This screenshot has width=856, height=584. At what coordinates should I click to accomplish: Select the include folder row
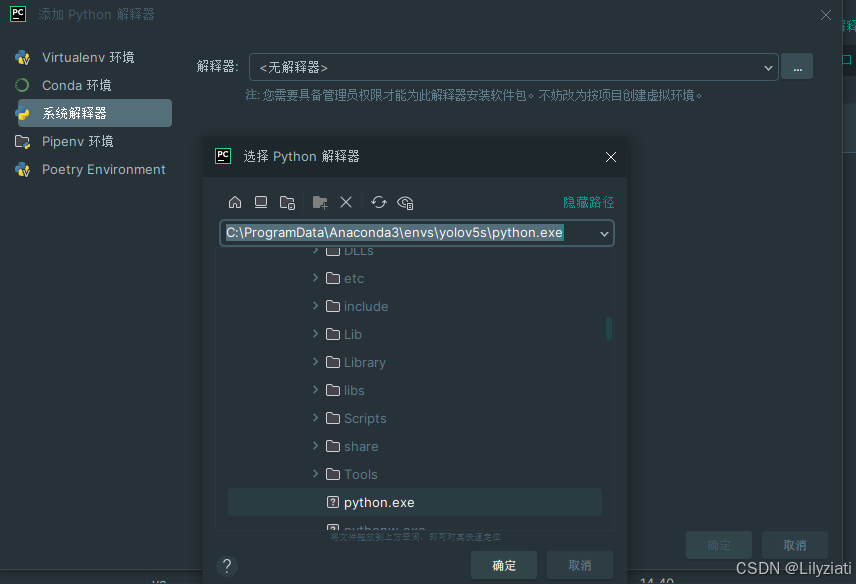tap(415, 306)
